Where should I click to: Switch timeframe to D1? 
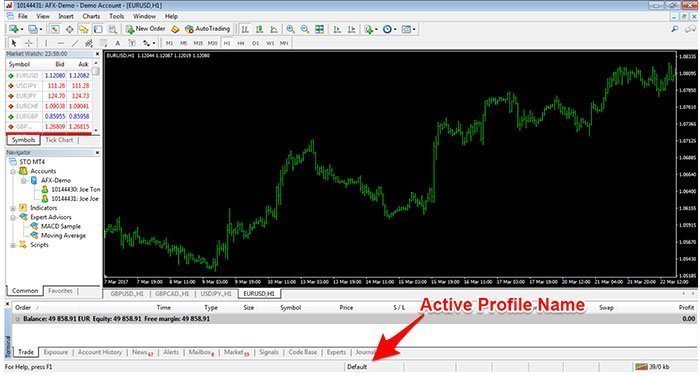coord(255,43)
